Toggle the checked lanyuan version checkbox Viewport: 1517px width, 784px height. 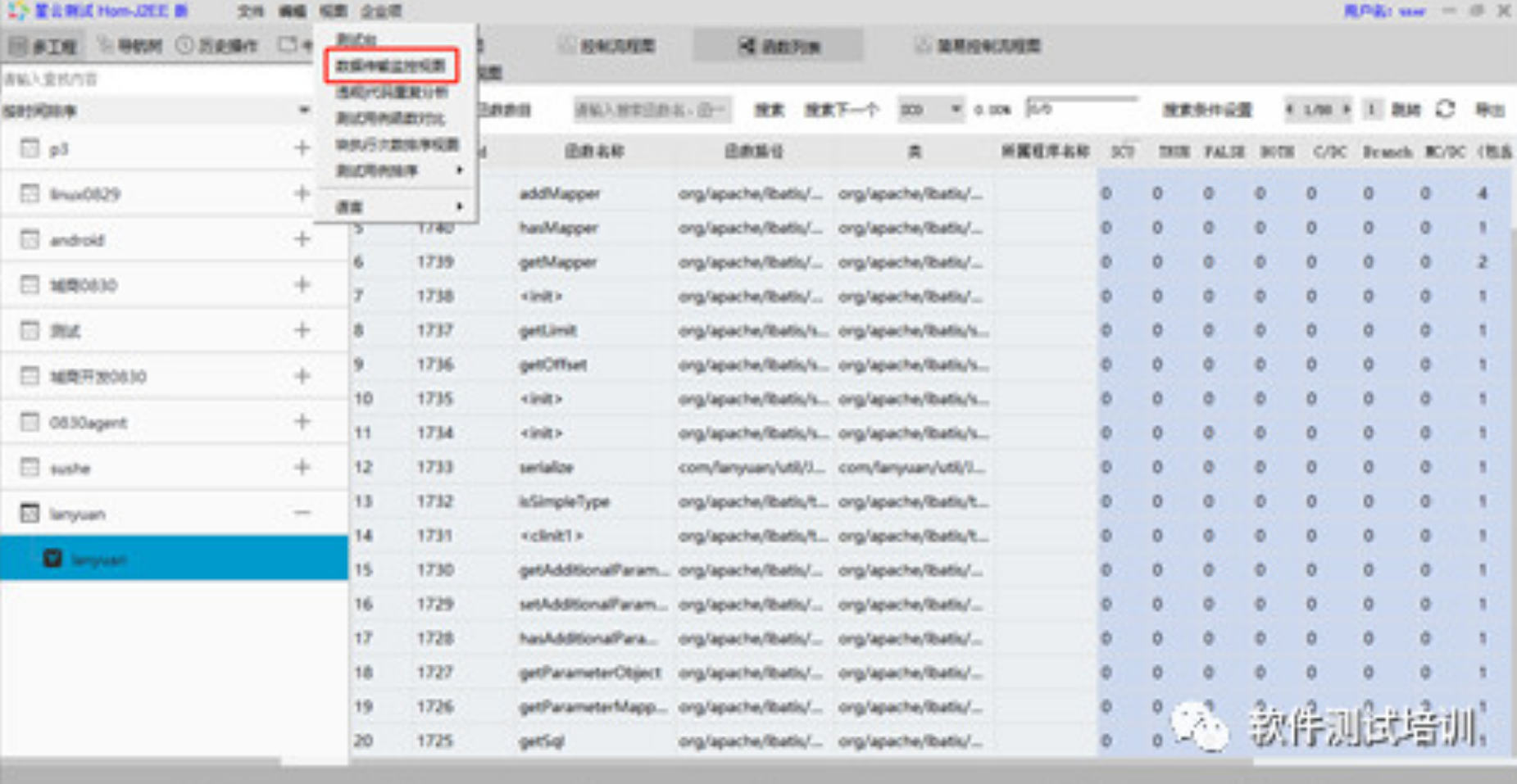pos(52,559)
